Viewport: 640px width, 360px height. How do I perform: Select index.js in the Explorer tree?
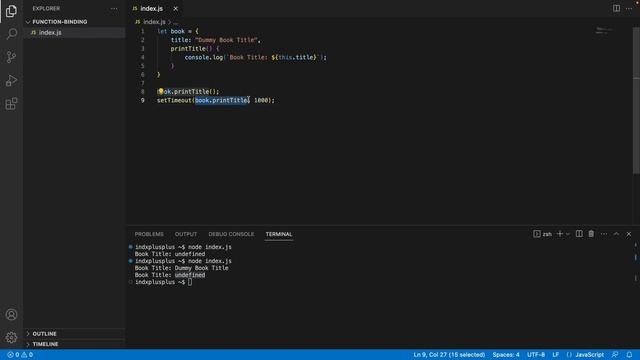pos(74,33)
